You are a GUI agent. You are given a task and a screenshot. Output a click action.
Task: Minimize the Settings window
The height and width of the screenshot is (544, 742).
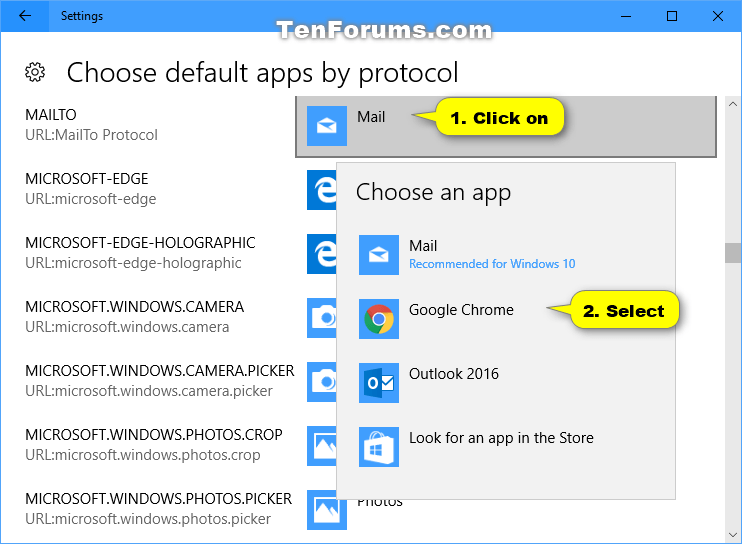[x=626, y=16]
